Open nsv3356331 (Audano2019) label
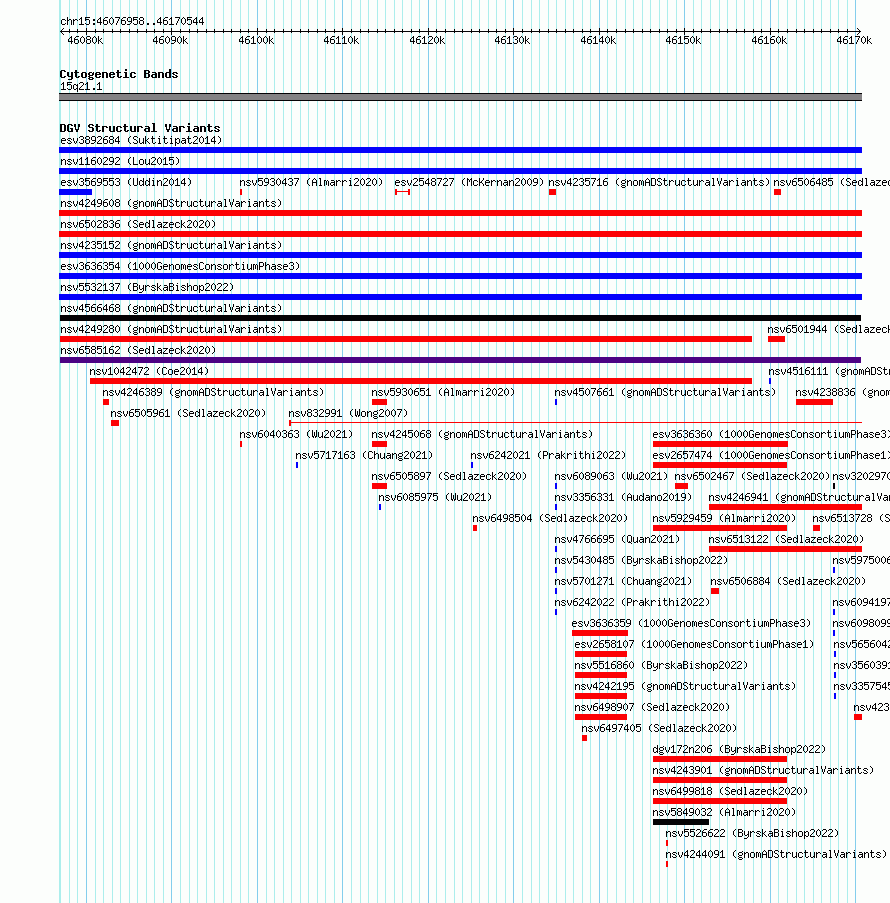Viewport: 890px width, 903px height. click(623, 498)
